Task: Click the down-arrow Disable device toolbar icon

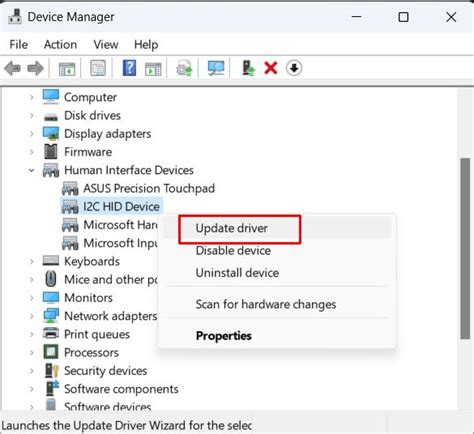Action: (x=294, y=68)
